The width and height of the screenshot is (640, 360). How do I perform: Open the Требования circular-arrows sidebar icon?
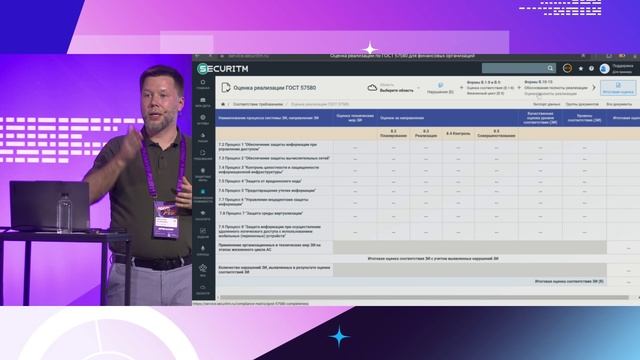tap(203, 154)
